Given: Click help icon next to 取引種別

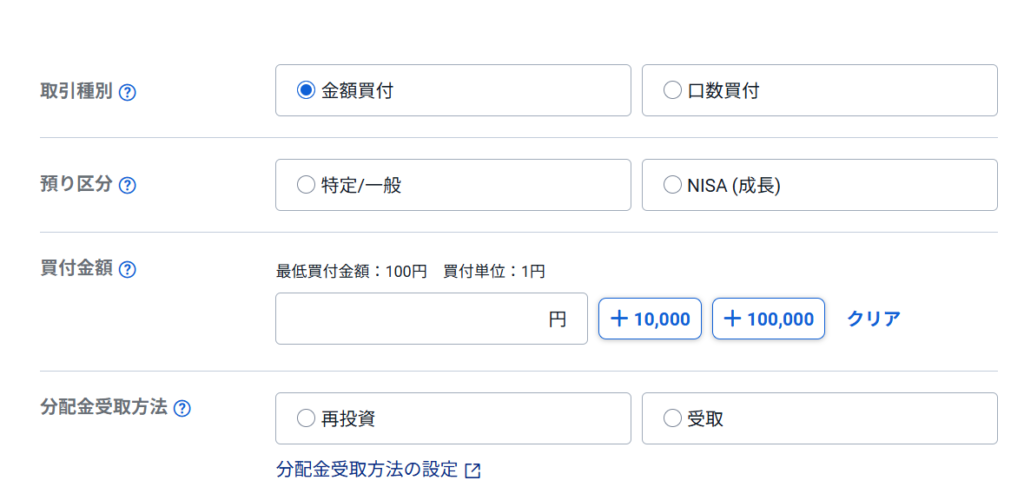Looking at the screenshot, I should (127, 92).
